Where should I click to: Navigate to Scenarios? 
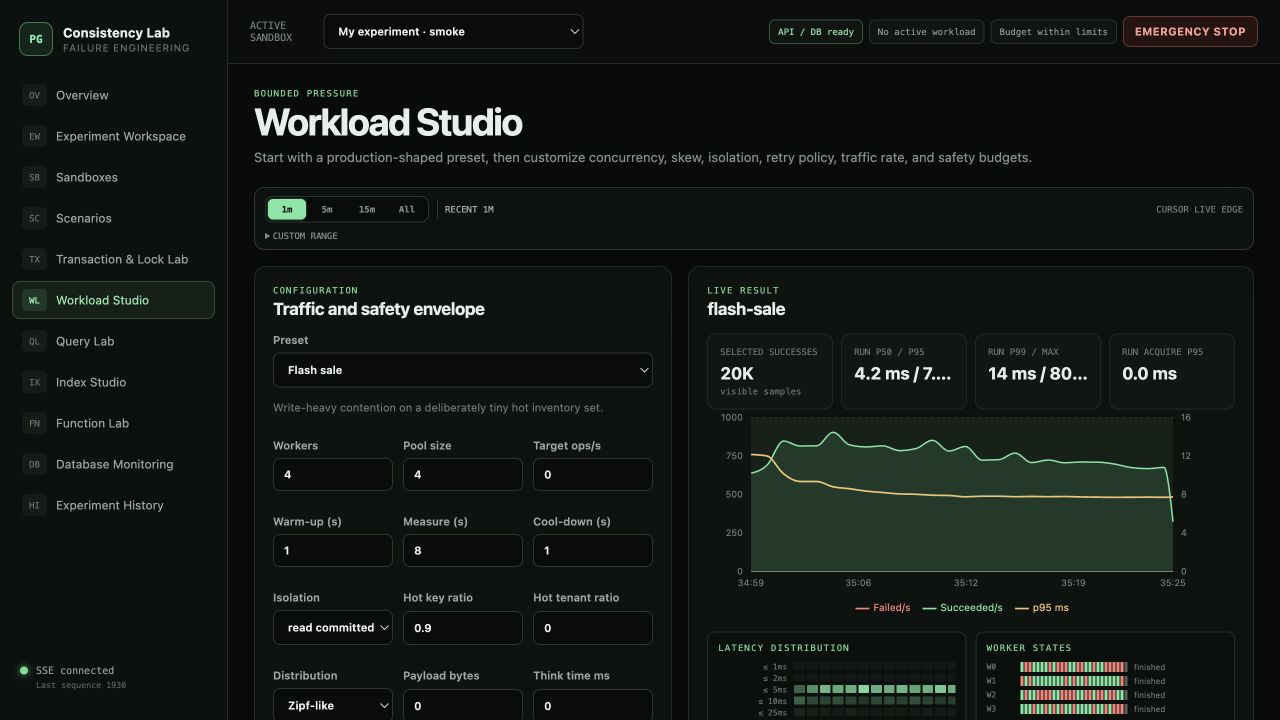(x=113, y=218)
